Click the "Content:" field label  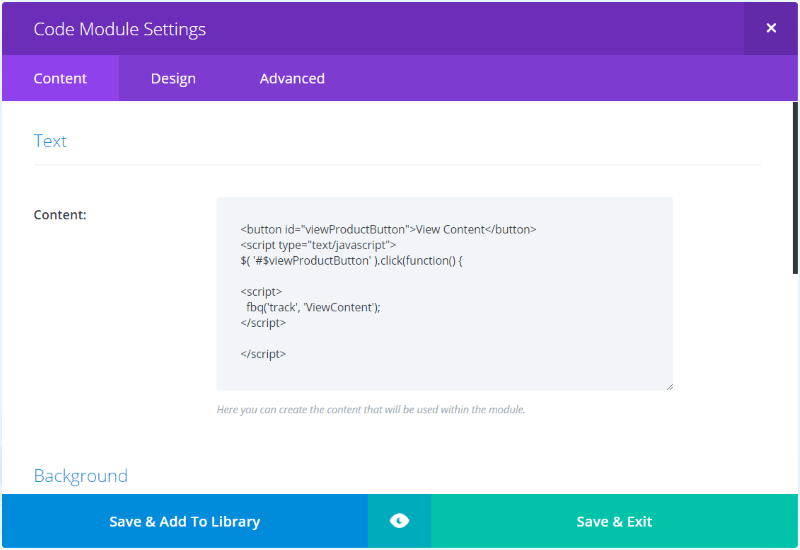60,215
